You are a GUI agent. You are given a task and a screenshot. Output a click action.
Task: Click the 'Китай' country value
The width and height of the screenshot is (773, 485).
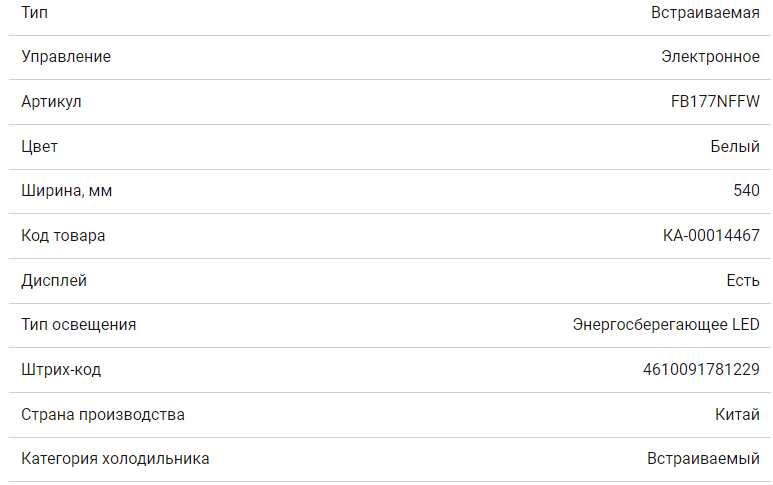click(x=738, y=414)
